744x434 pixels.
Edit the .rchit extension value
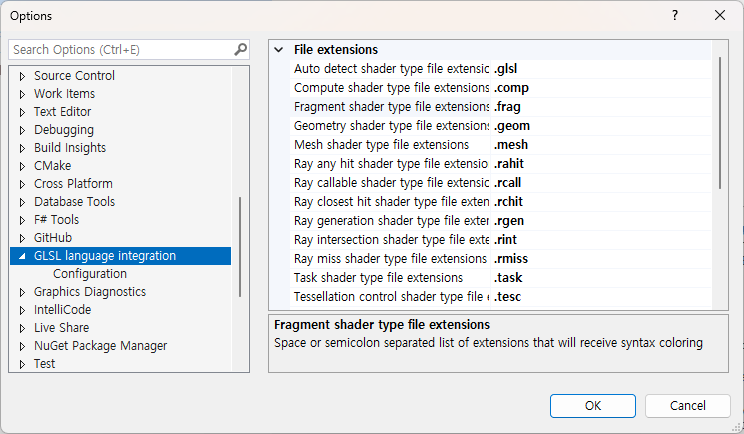pos(601,202)
